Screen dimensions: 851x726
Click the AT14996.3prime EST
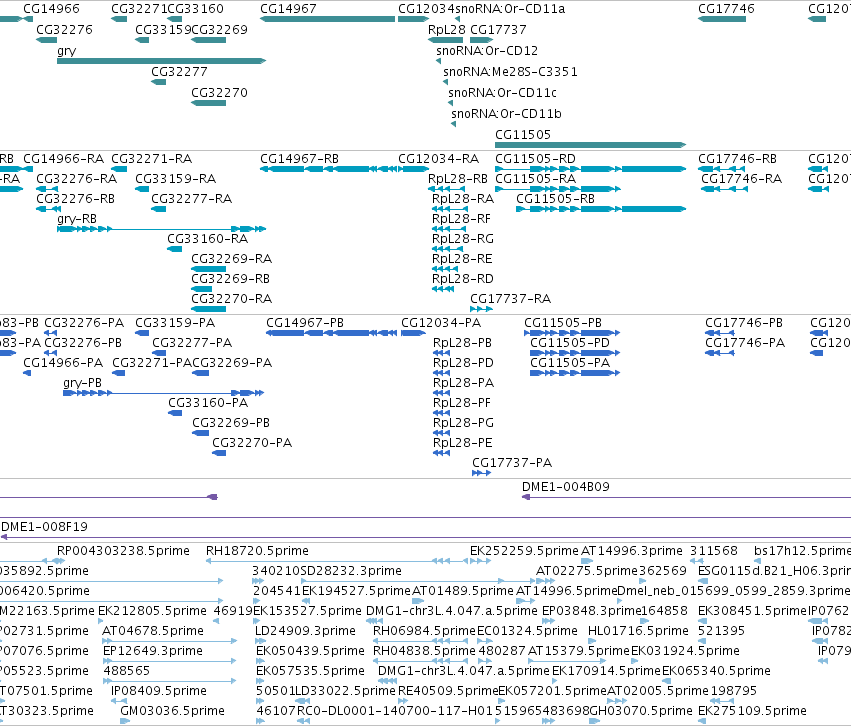pyautogui.click(x=588, y=561)
